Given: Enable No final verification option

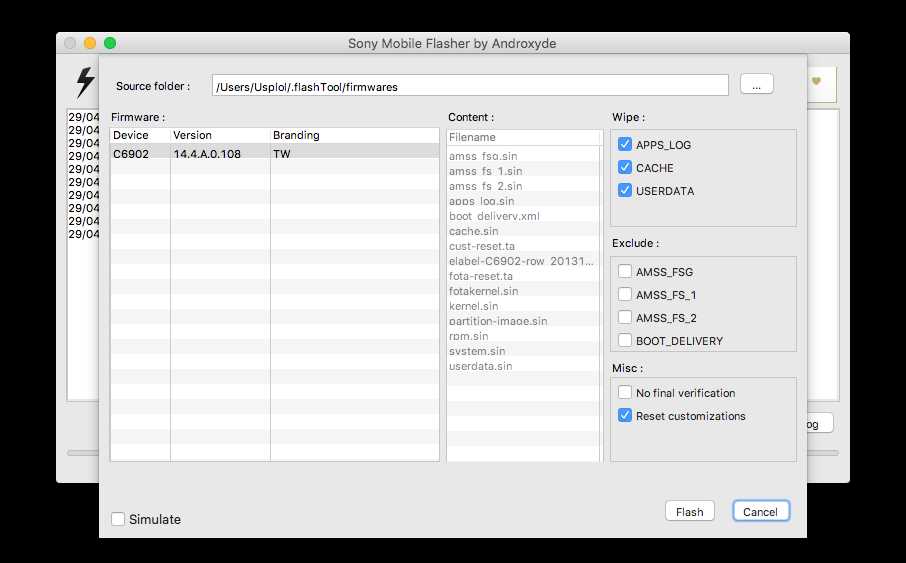Looking at the screenshot, I should [625, 392].
